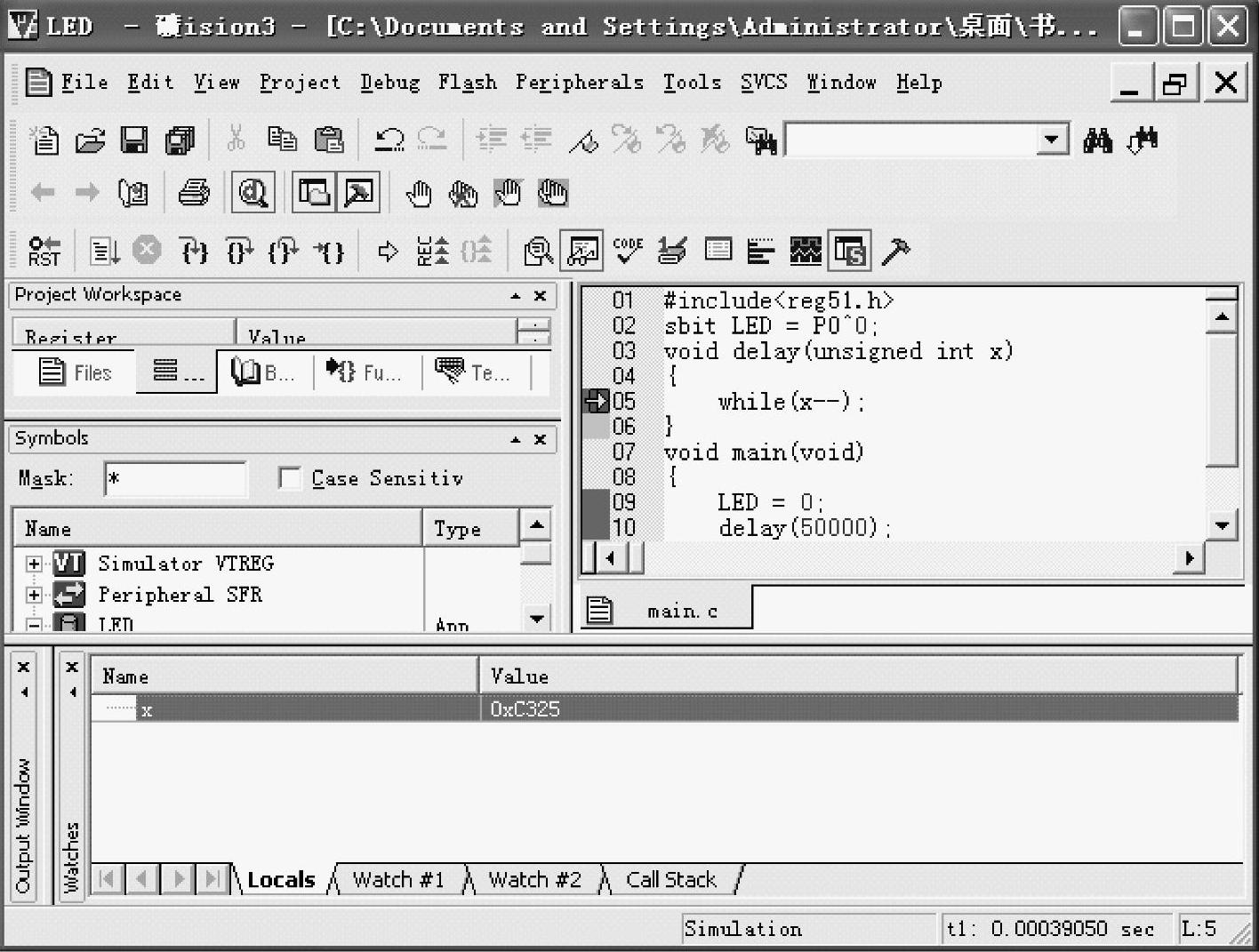Save the current file with the diskette icon

[x=134, y=140]
